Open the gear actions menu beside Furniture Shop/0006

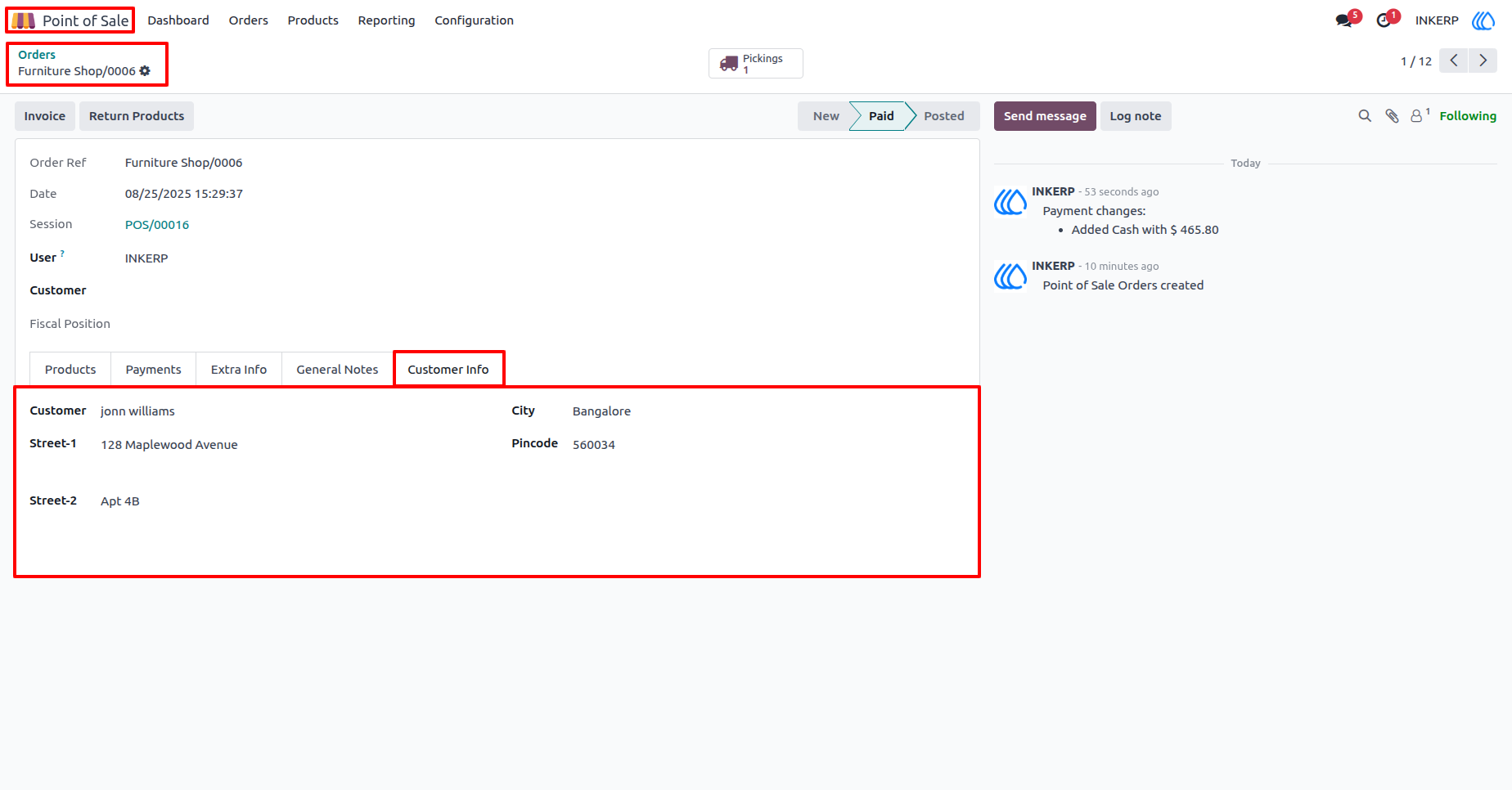point(145,71)
